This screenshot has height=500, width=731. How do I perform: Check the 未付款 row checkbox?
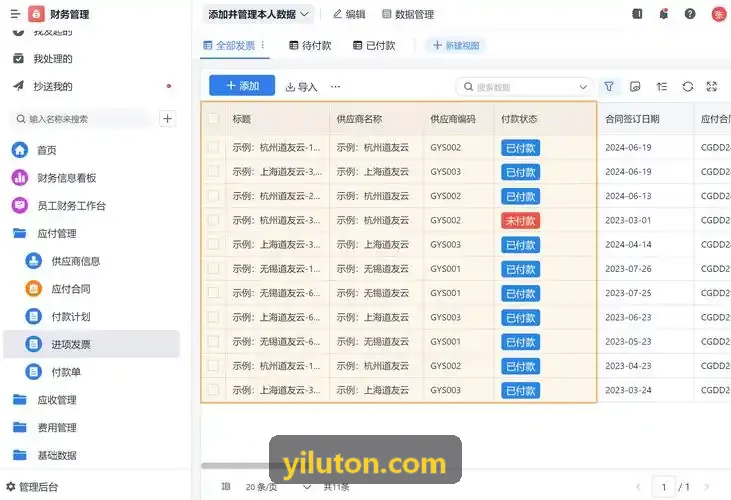(213, 220)
